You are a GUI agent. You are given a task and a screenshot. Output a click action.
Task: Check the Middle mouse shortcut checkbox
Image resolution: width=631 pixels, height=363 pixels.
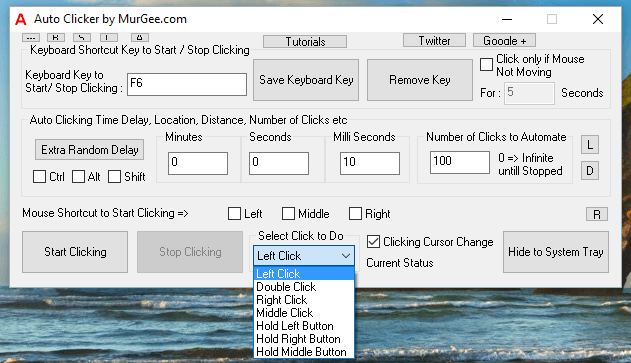(x=288, y=214)
